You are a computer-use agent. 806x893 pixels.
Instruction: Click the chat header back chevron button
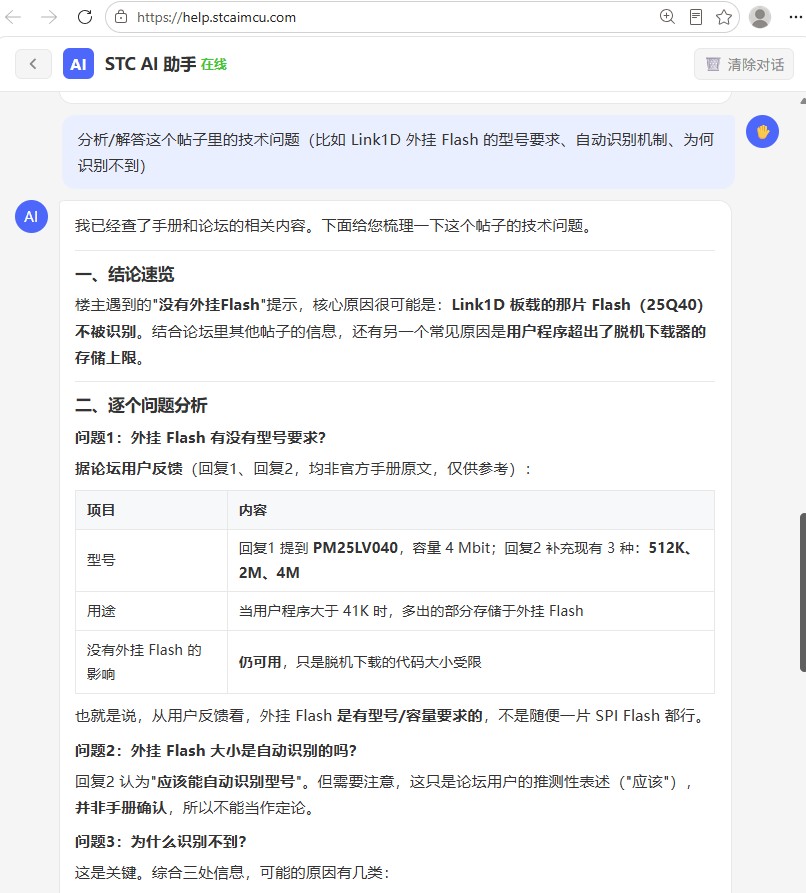pos(33,64)
